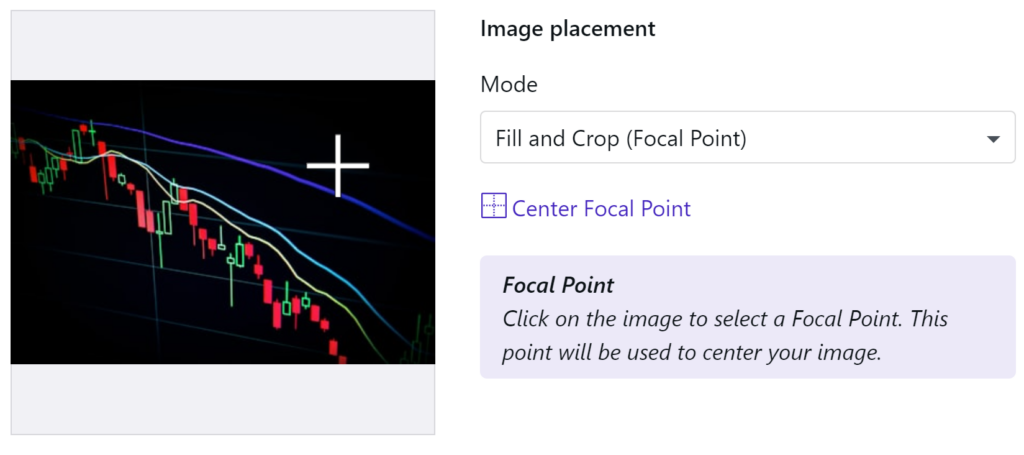Click the green candlesticks at right image edge

point(421,339)
